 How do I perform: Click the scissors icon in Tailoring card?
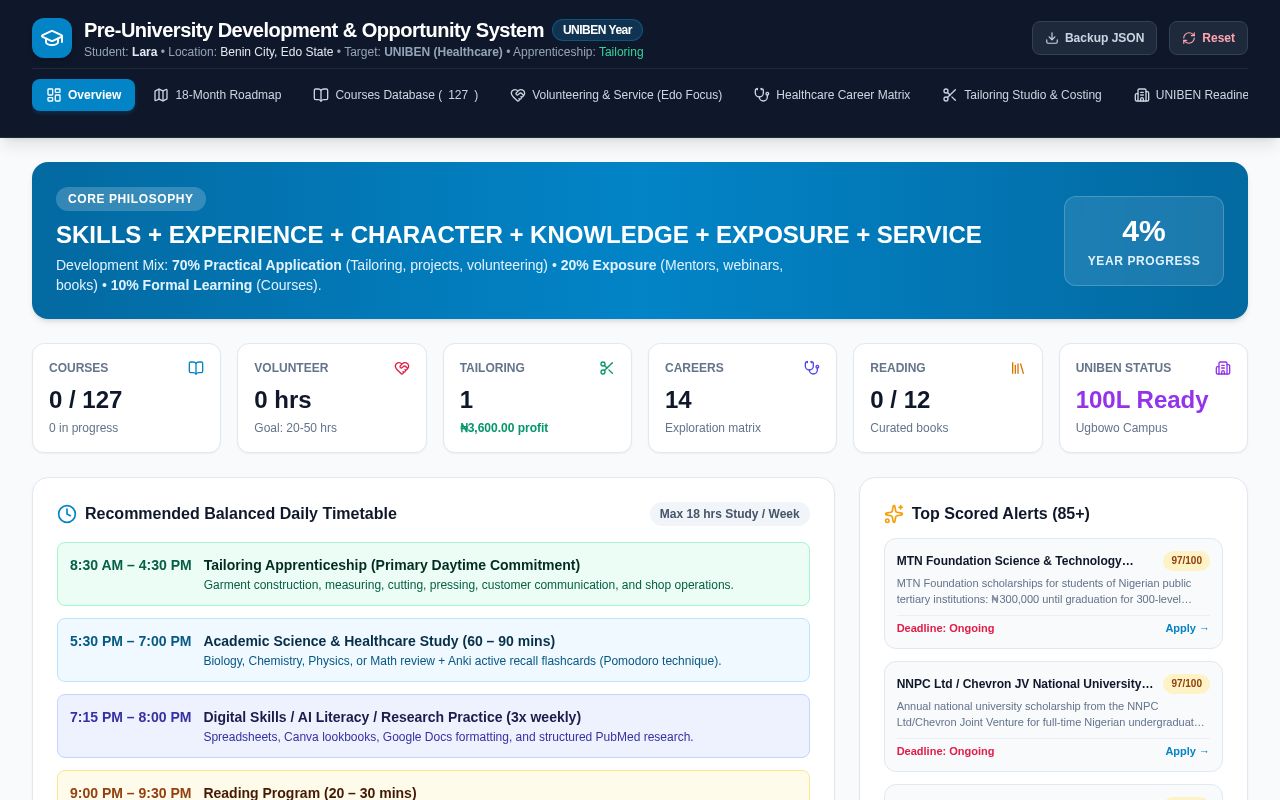click(607, 368)
